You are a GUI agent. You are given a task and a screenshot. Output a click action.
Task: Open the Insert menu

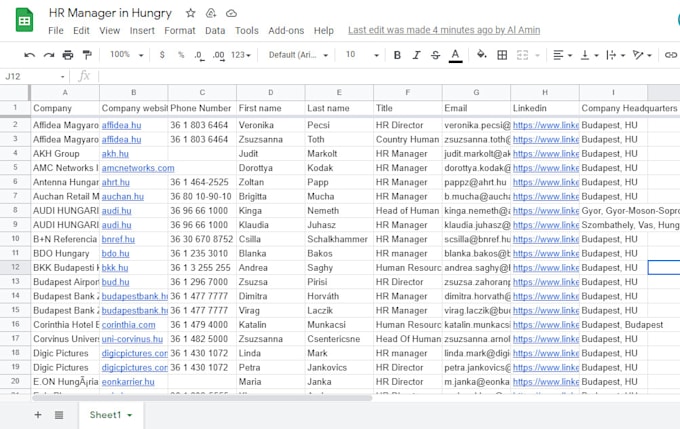(x=142, y=30)
